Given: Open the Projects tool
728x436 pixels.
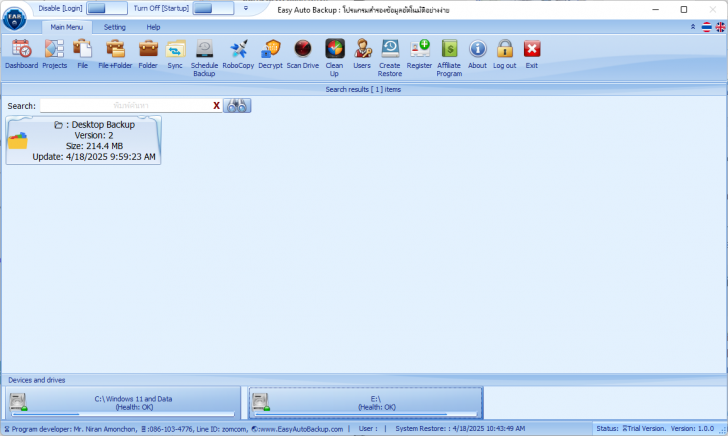Looking at the screenshot, I should click(54, 54).
